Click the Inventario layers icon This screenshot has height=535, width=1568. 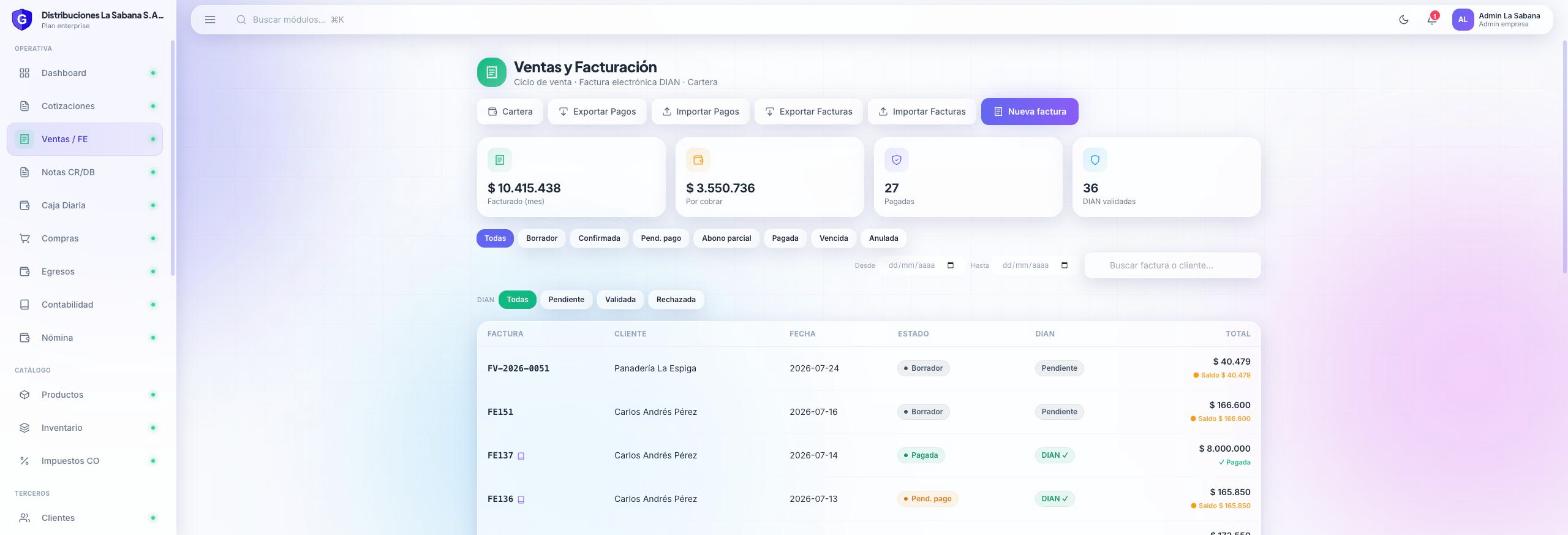(x=25, y=428)
